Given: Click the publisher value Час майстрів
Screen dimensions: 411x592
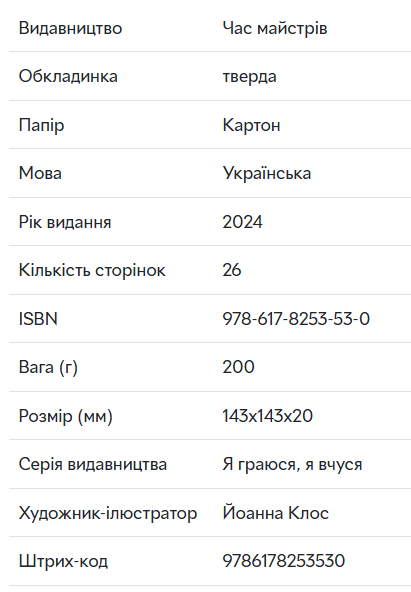Looking at the screenshot, I should click(x=275, y=28).
